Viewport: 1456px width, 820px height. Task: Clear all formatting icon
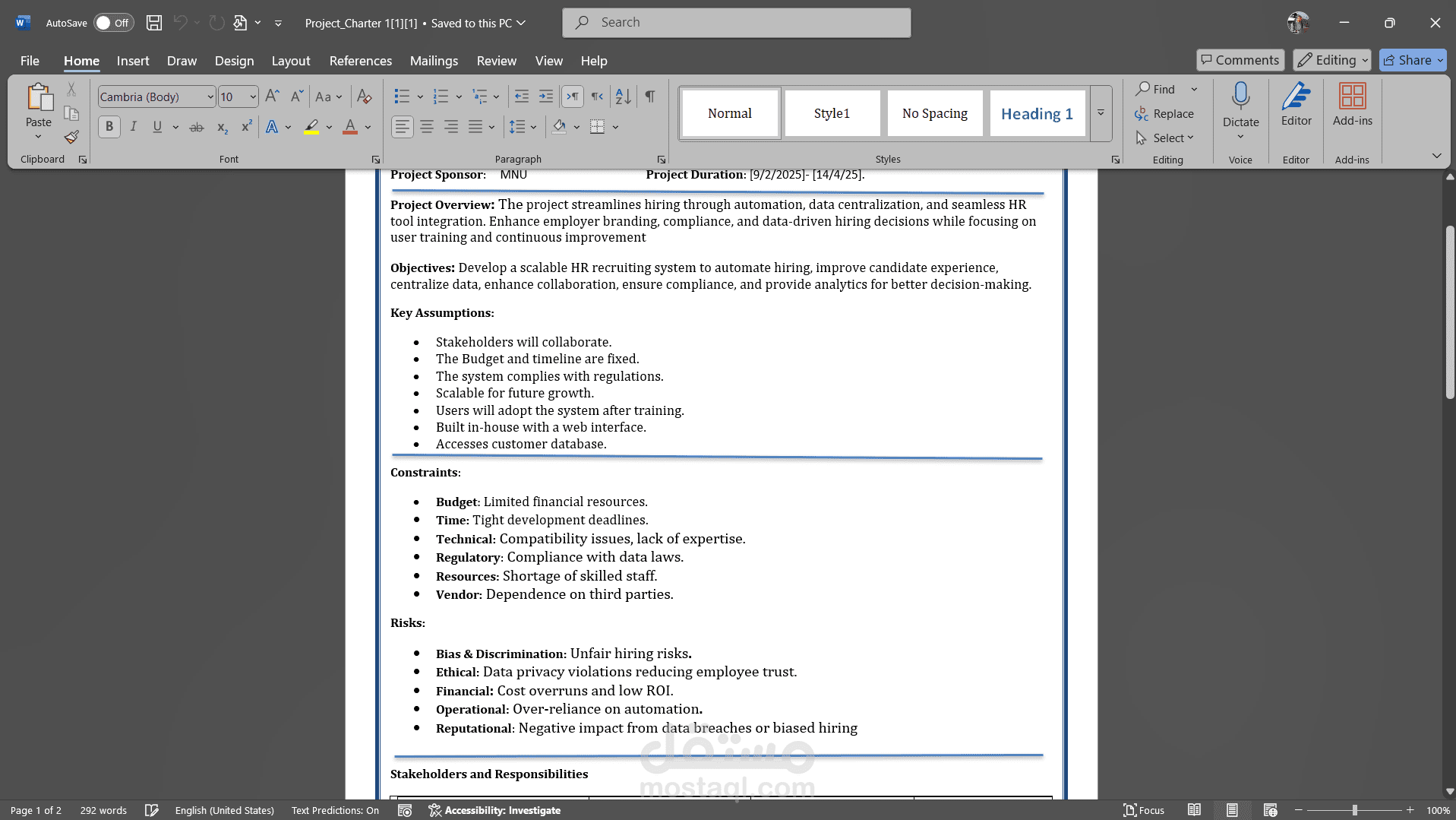coord(365,97)
